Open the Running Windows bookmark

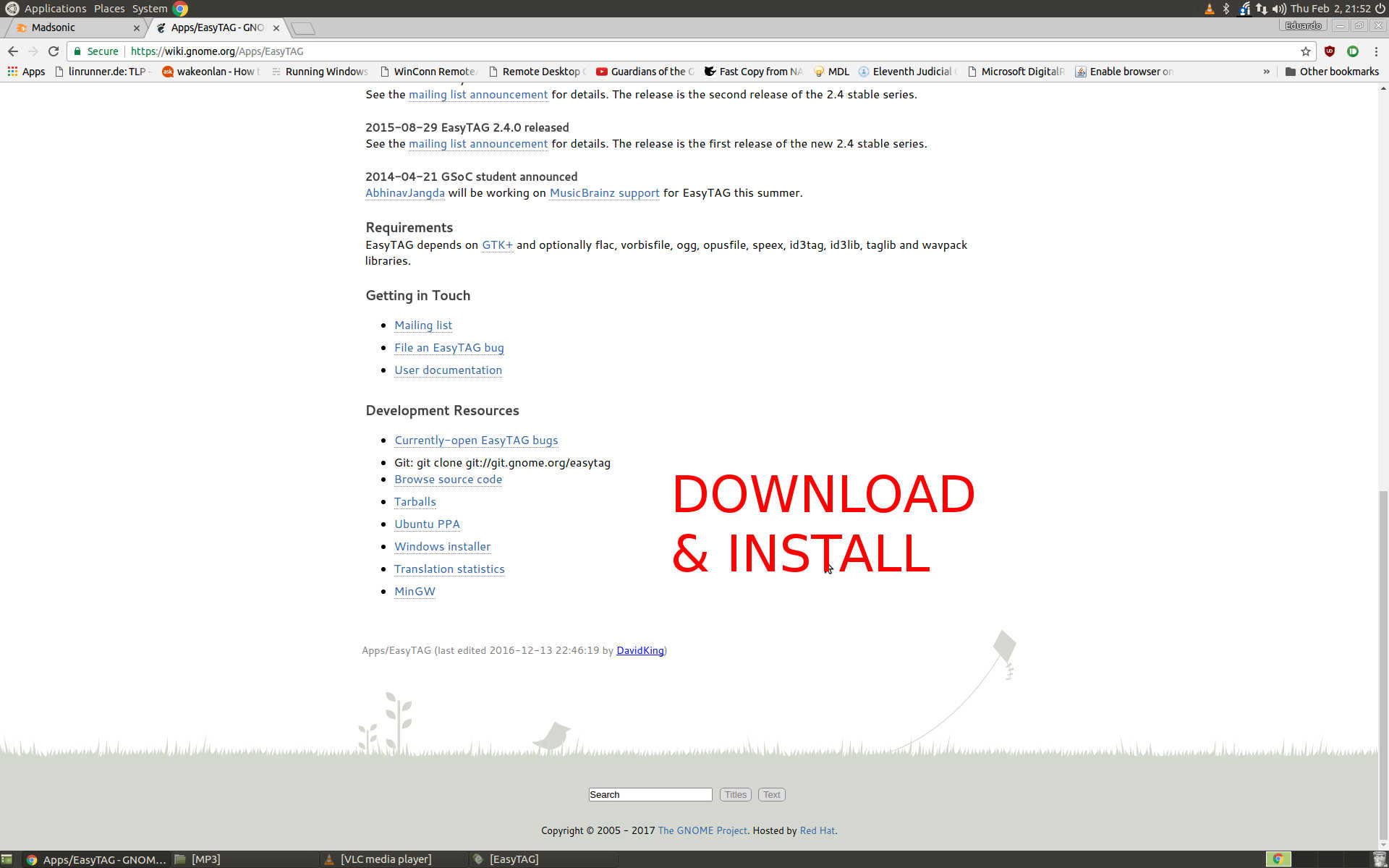pos(320,72)
